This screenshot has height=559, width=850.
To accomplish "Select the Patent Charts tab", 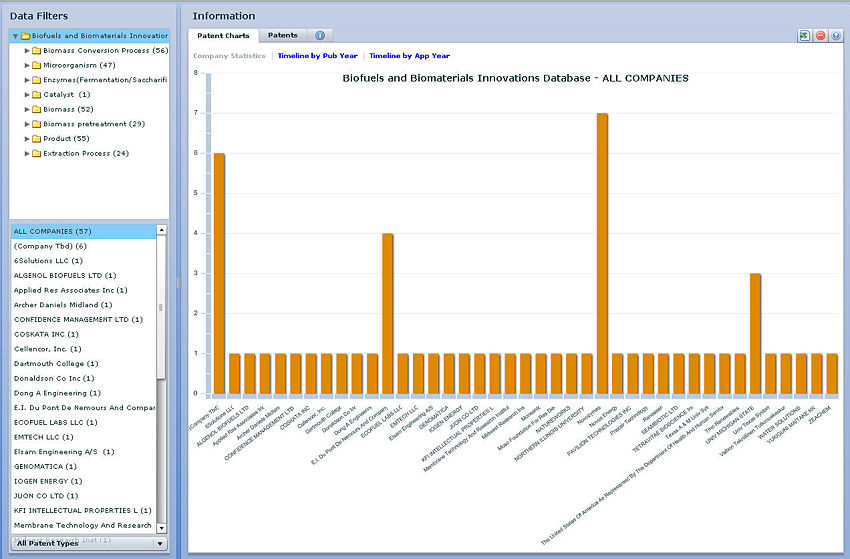I will (223, 36).
